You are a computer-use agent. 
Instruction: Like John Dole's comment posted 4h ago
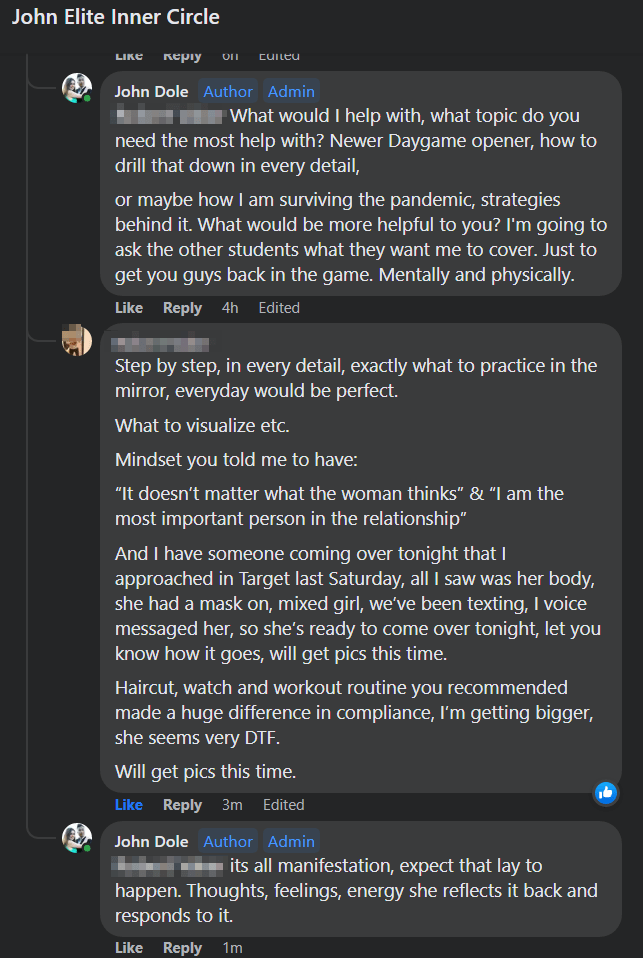click(129, 308)
